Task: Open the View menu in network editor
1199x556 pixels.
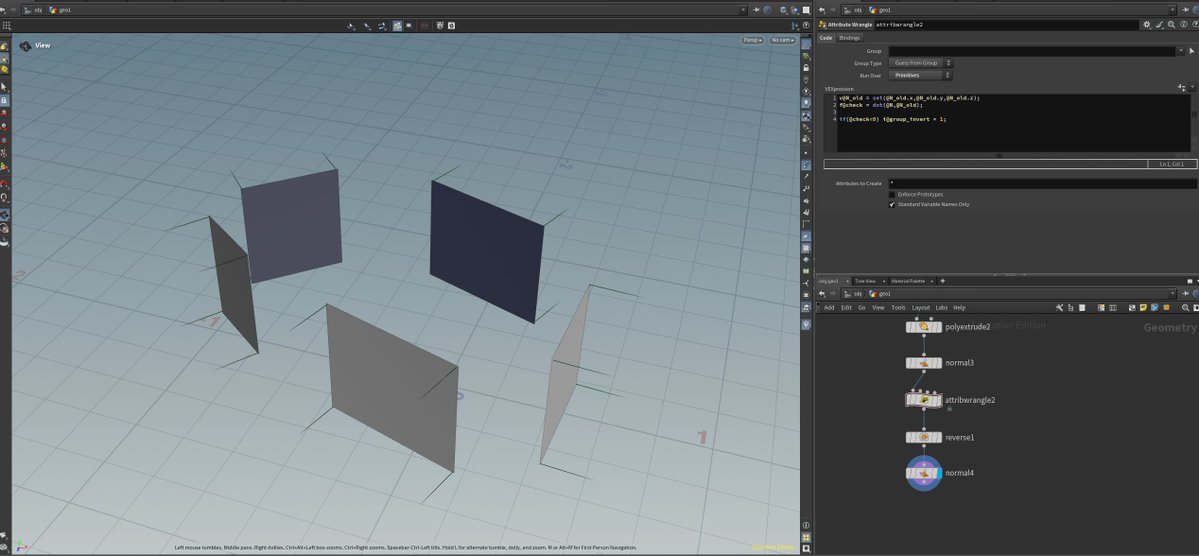Action: pyautogui.click(x=879, y=307)
